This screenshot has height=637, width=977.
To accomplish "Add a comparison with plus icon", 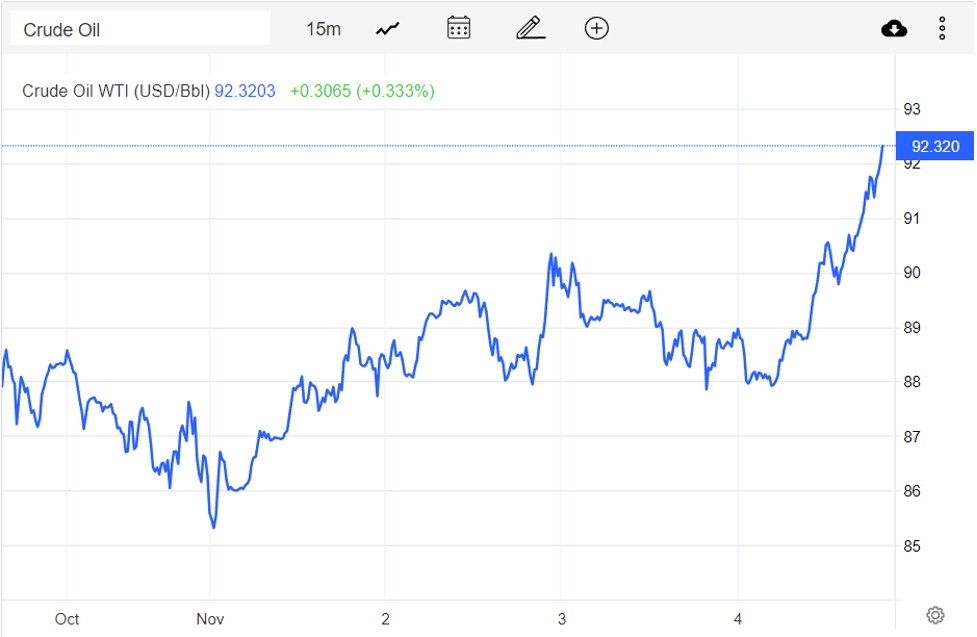I will tap(597, 28).
